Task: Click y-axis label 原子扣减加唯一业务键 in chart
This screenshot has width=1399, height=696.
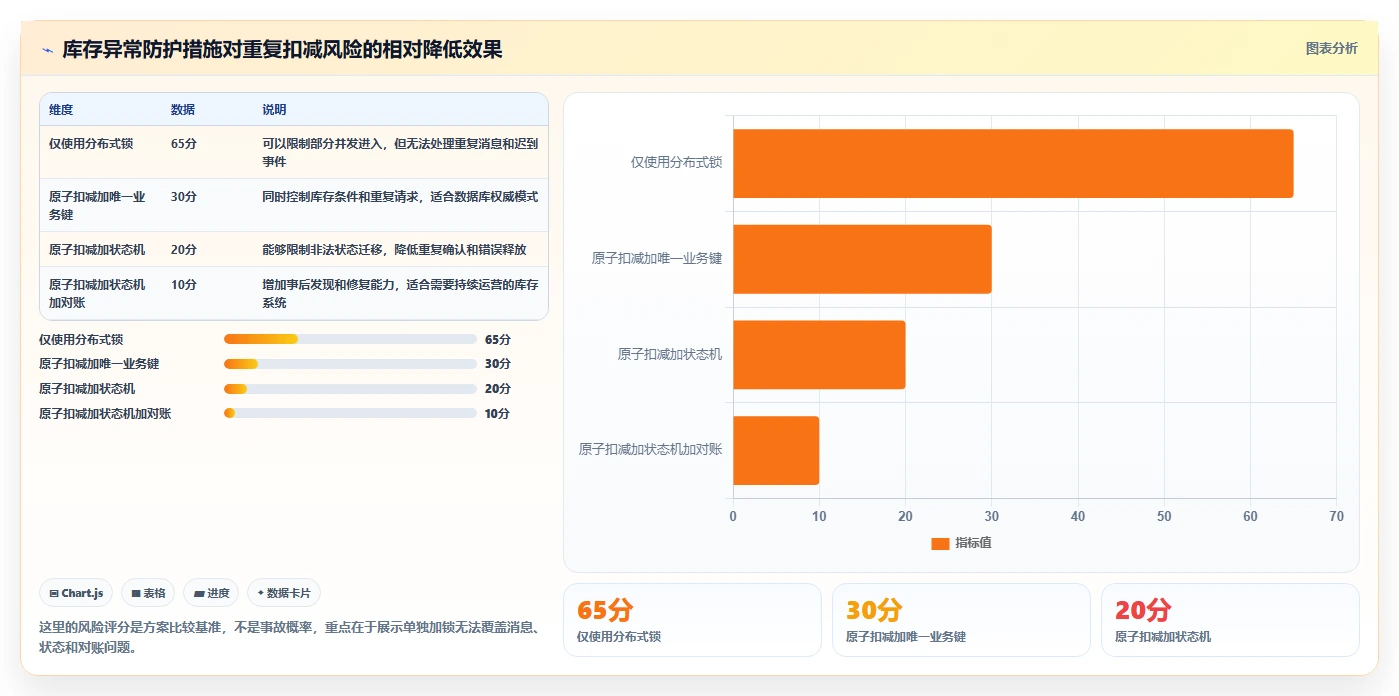Action: pos(657,258)
